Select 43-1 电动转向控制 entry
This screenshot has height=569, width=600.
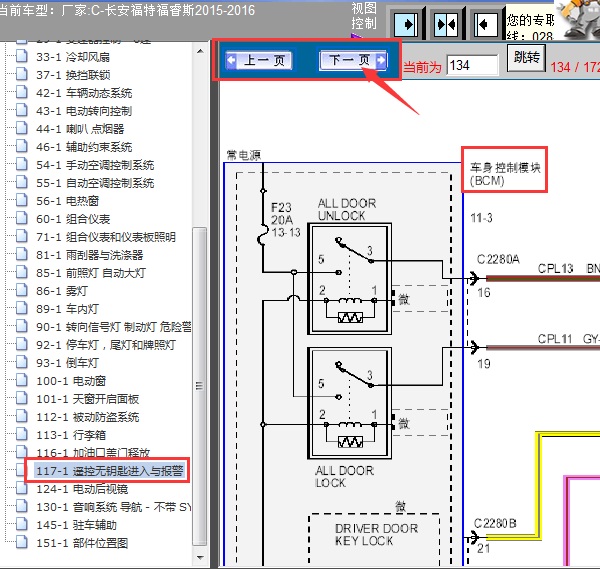(x=84, y=111)
